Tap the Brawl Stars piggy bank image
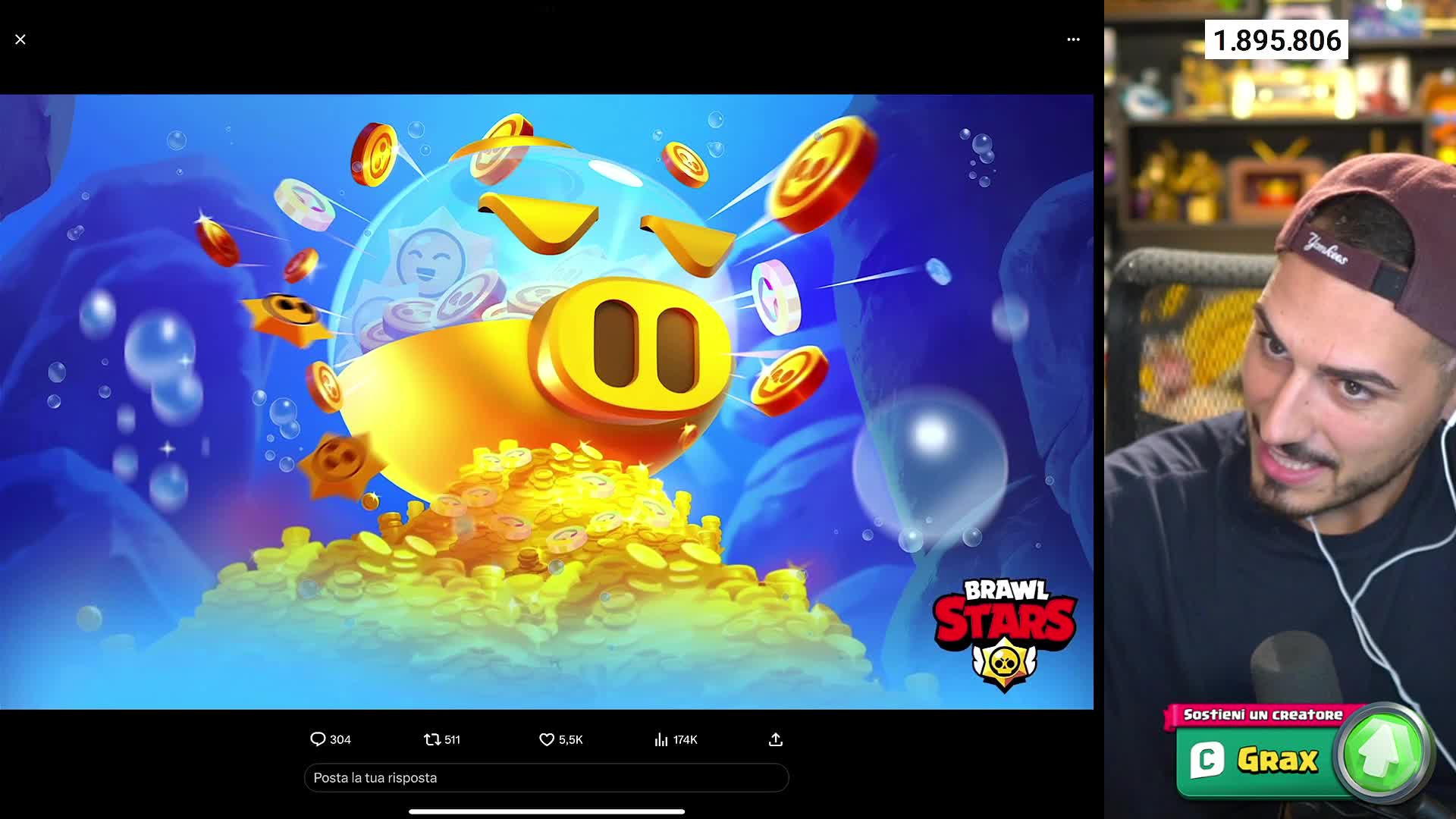Screen dimensions: 1456x819 (546, 402)
